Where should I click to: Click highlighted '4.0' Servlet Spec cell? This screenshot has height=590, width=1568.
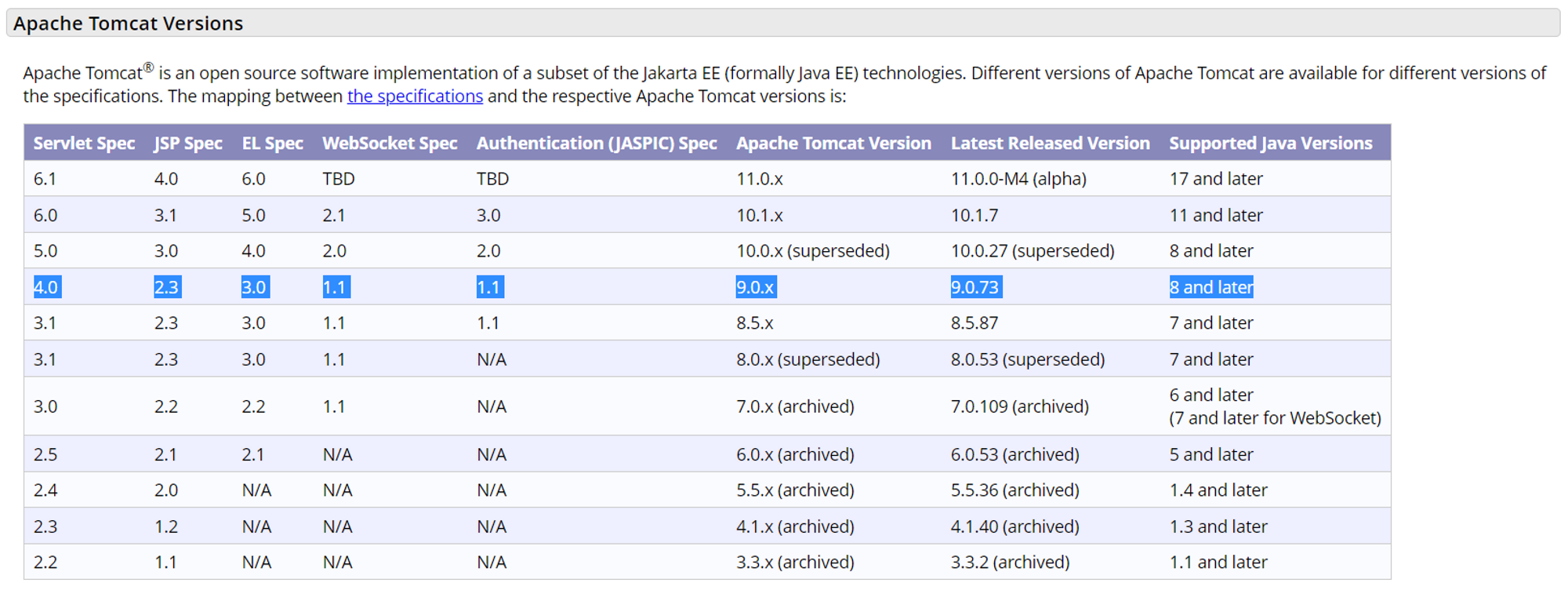click(x=46, y=287)
